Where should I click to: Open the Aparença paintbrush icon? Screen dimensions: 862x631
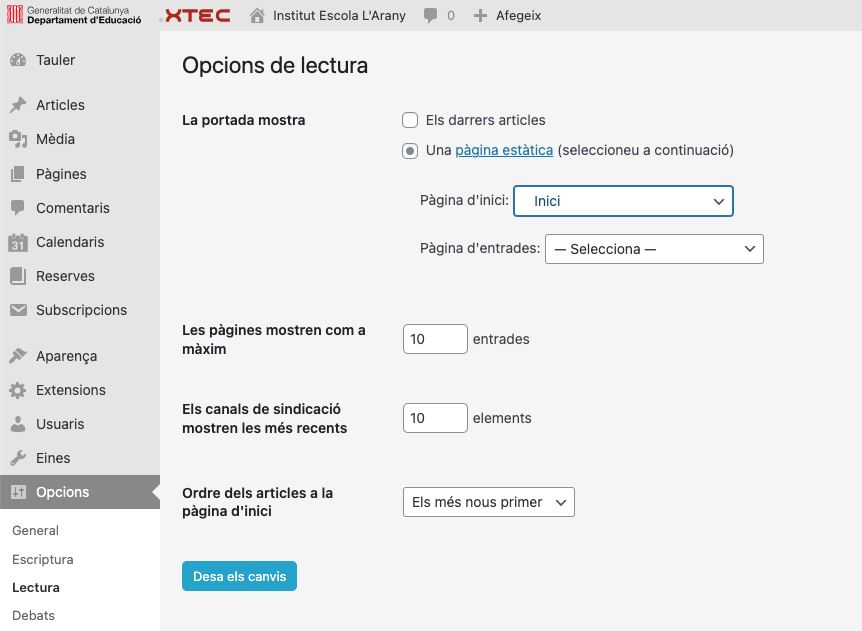point(18,356)
